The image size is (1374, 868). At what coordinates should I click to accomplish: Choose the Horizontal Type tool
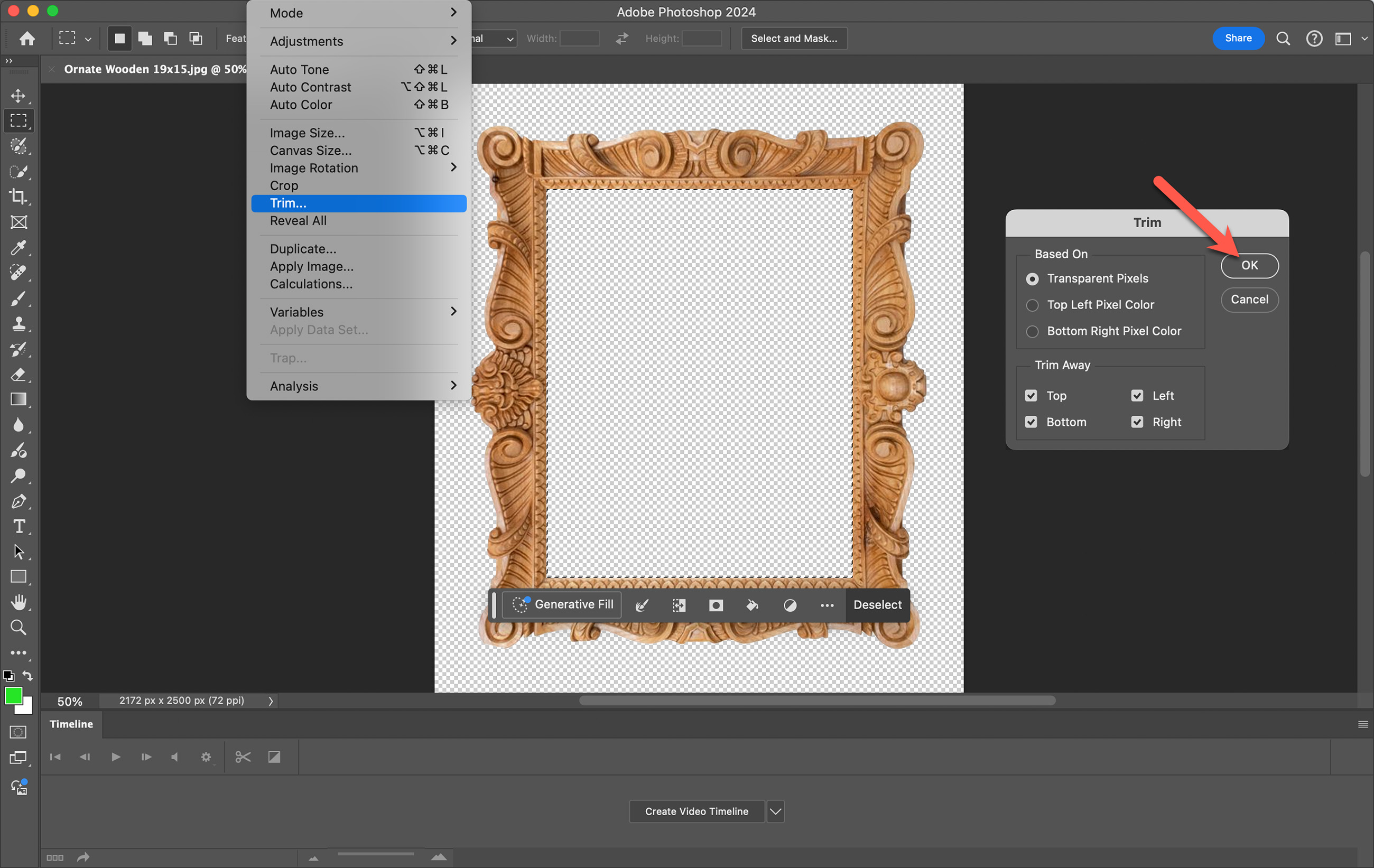click(18, 526)
